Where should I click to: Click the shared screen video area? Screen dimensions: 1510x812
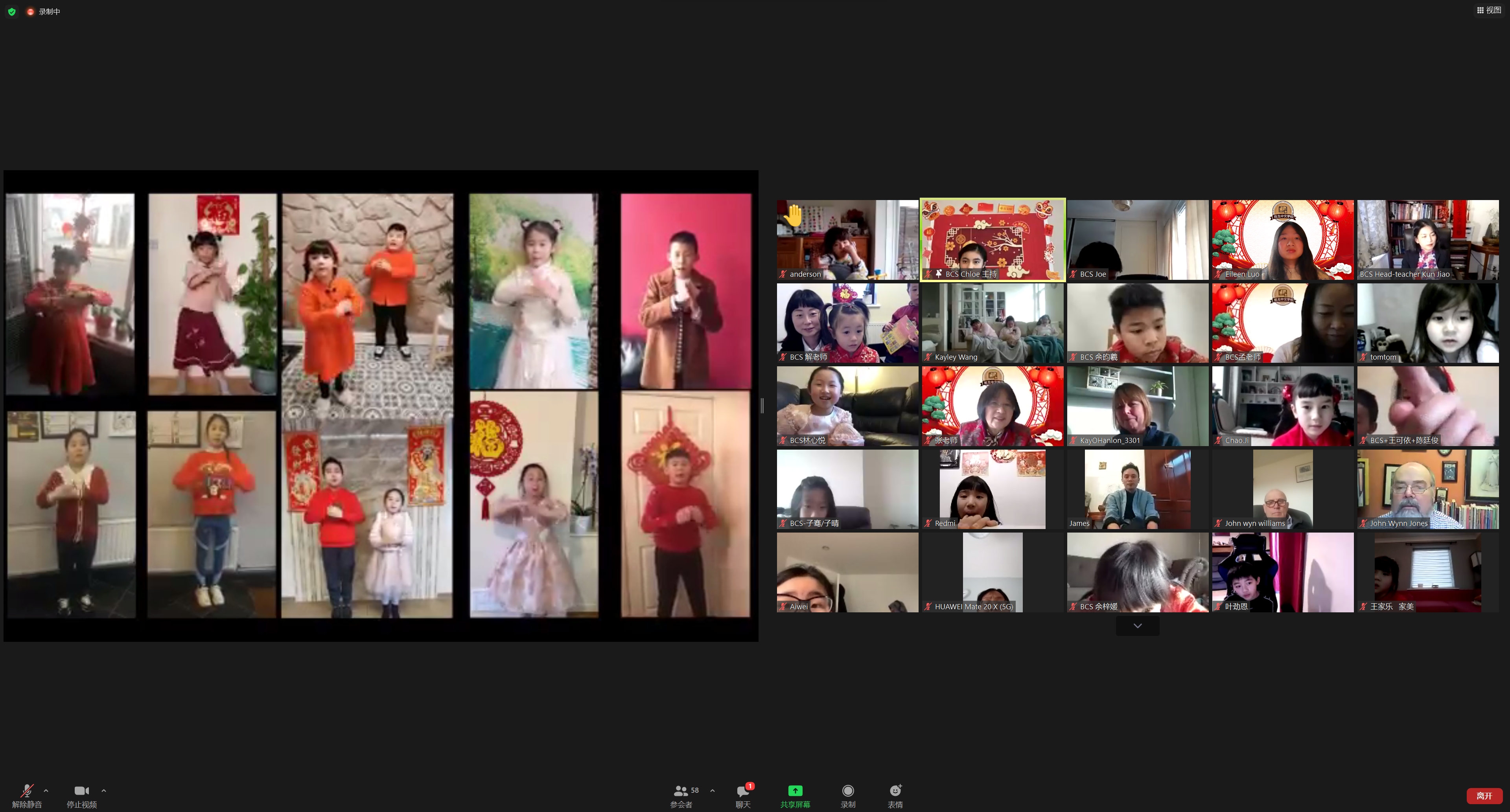pyautogui.click(x=381, y=406)
